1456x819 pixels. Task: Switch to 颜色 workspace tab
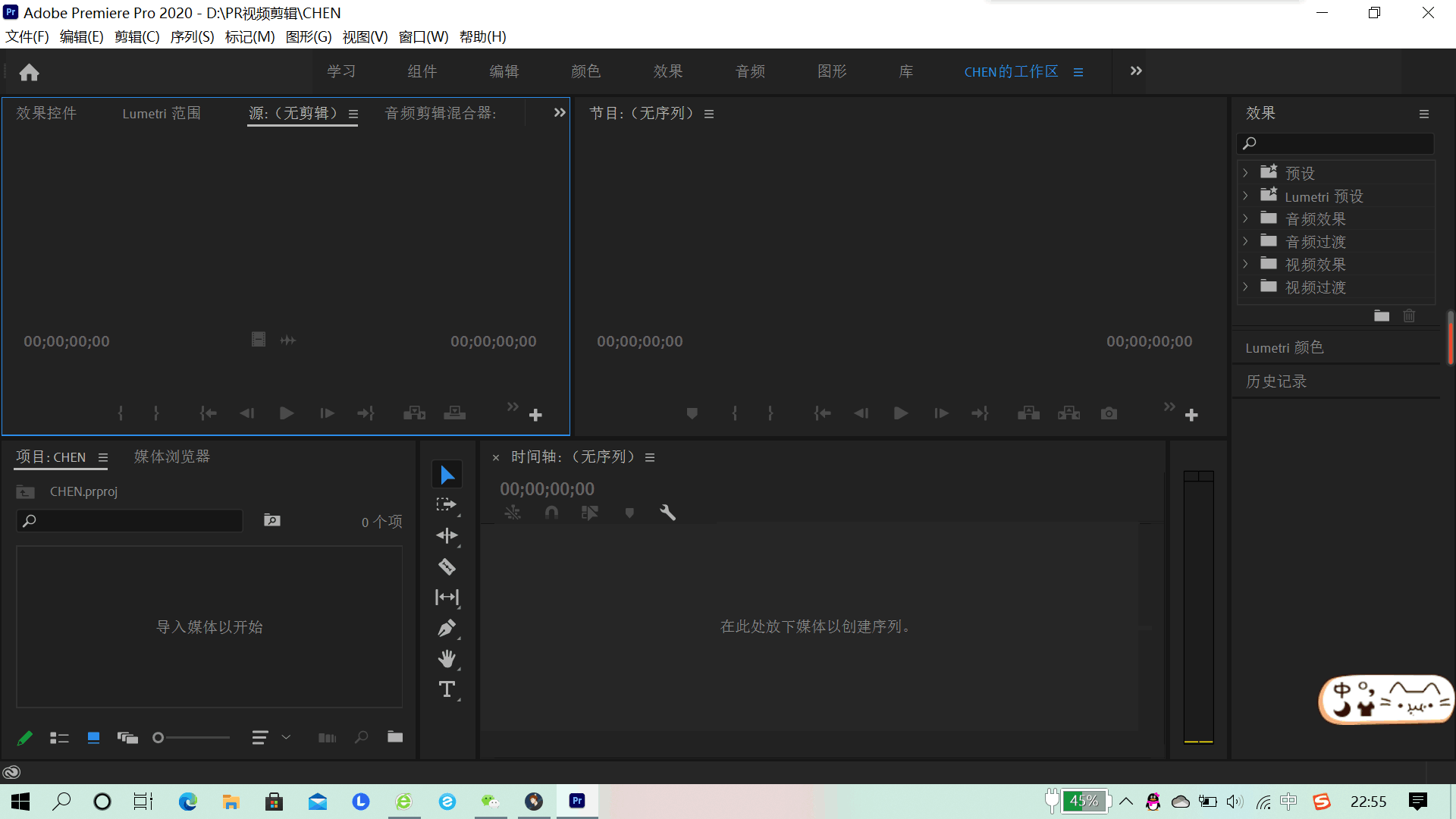pyautogui.click(x=585, y=71)
